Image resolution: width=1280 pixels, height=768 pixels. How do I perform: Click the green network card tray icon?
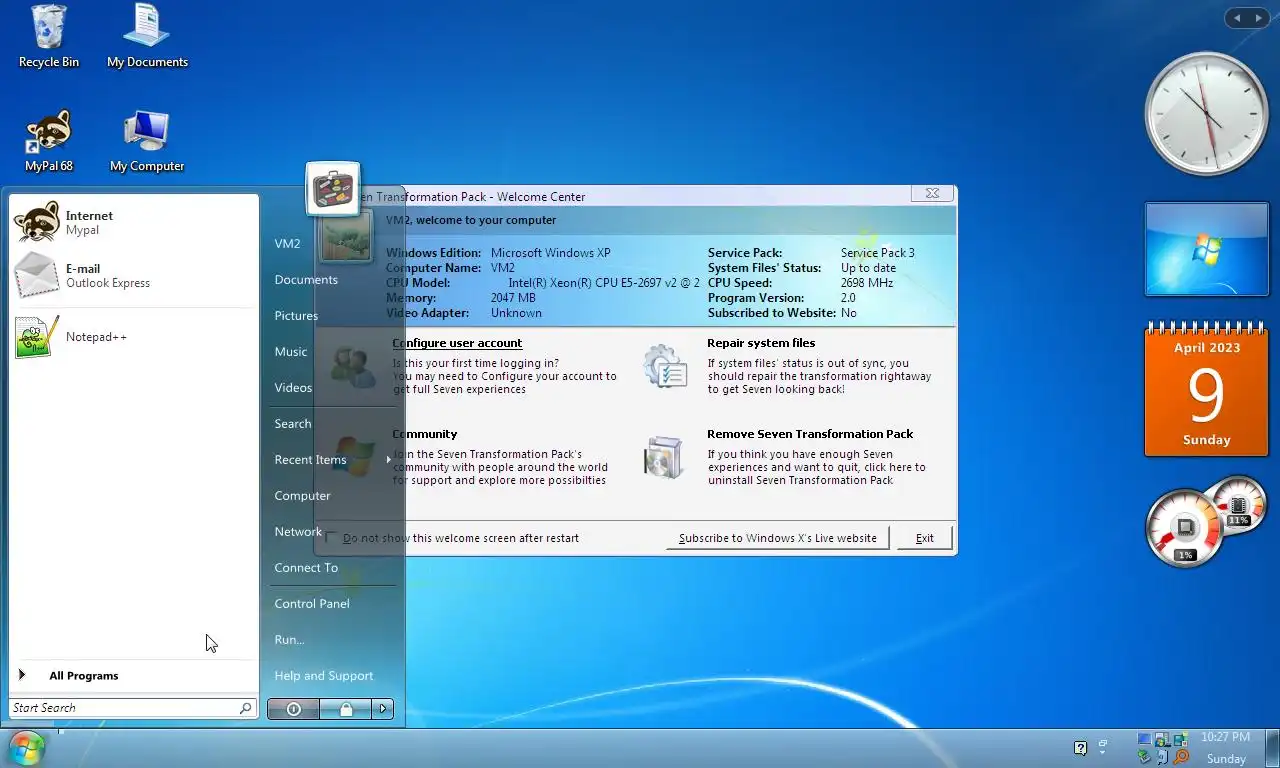[1144, 757]
